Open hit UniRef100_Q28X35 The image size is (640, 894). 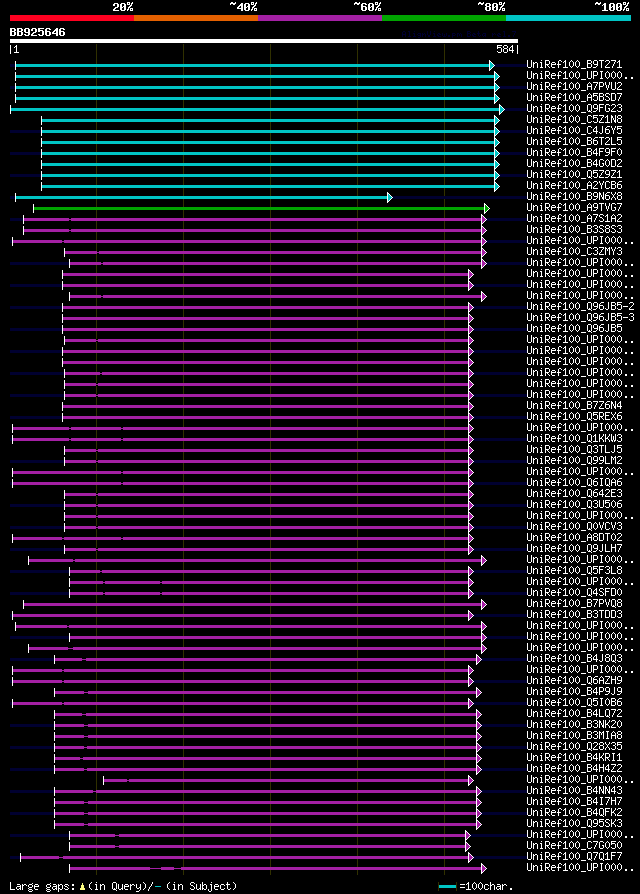click(x=574, y=746)
